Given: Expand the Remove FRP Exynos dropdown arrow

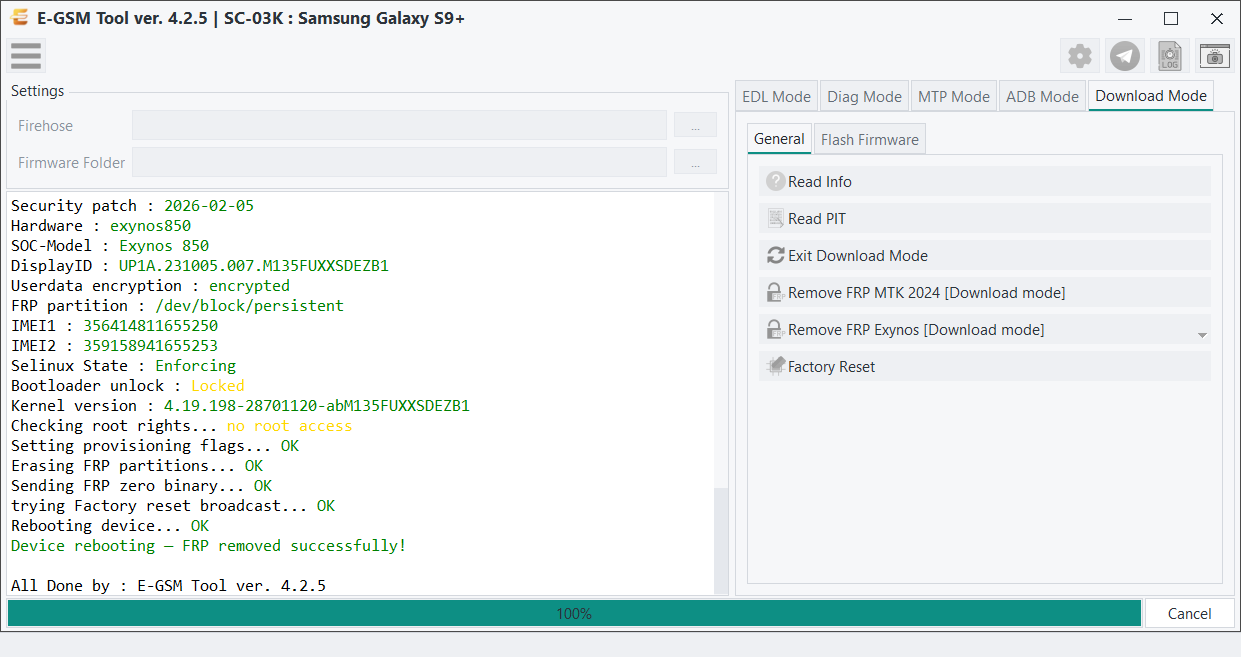Looking at the screenshot, I should (1202, 335).
